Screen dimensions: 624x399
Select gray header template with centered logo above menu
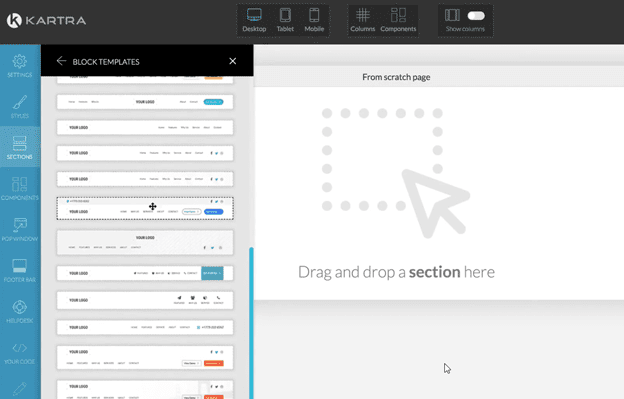pos(145,242)
